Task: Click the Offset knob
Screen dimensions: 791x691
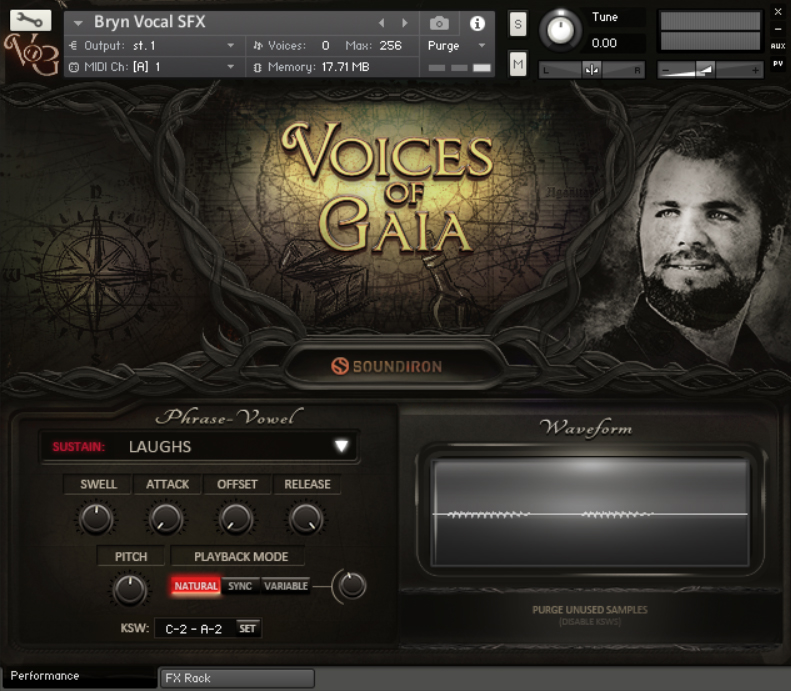Action: [235, 518]
